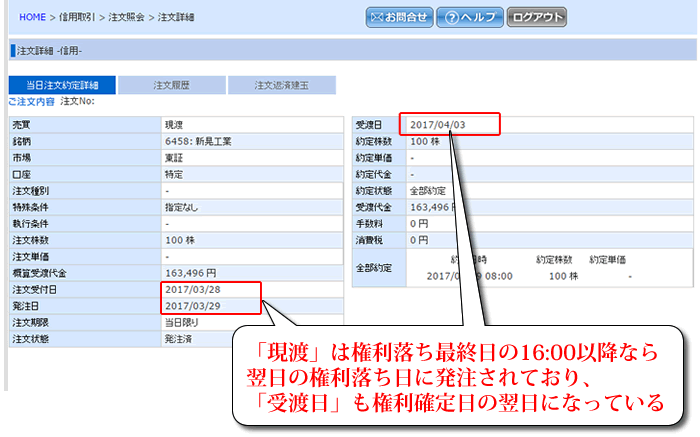Select the 当日注文約定詳細 tab
This screenshot has width=700, height=437.
[61, 86]
